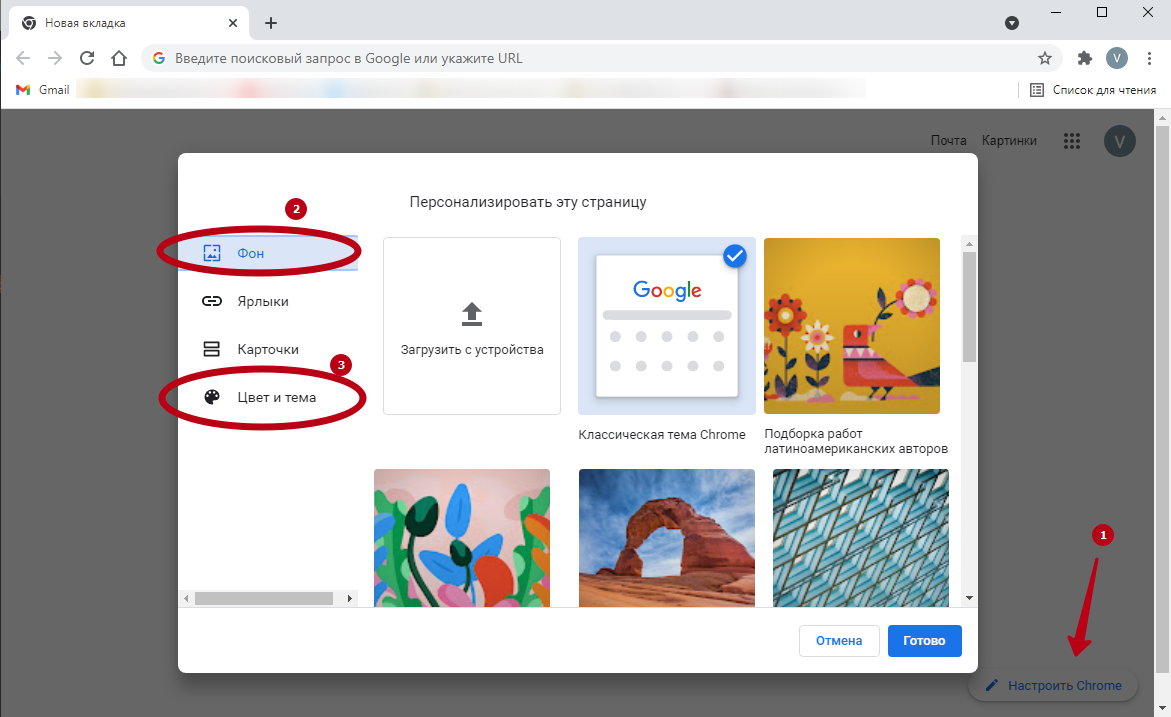The width and height of the screenshot is (1171, 717).
Task: Choose the red rock arch background
Action: coord(666,537)
